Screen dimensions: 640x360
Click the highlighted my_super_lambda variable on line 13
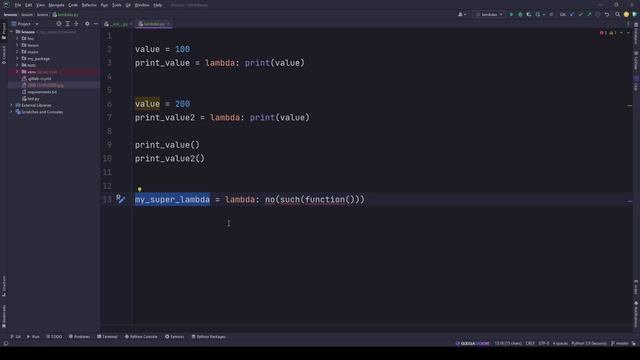pyautogui.click(x=172, y=200)
